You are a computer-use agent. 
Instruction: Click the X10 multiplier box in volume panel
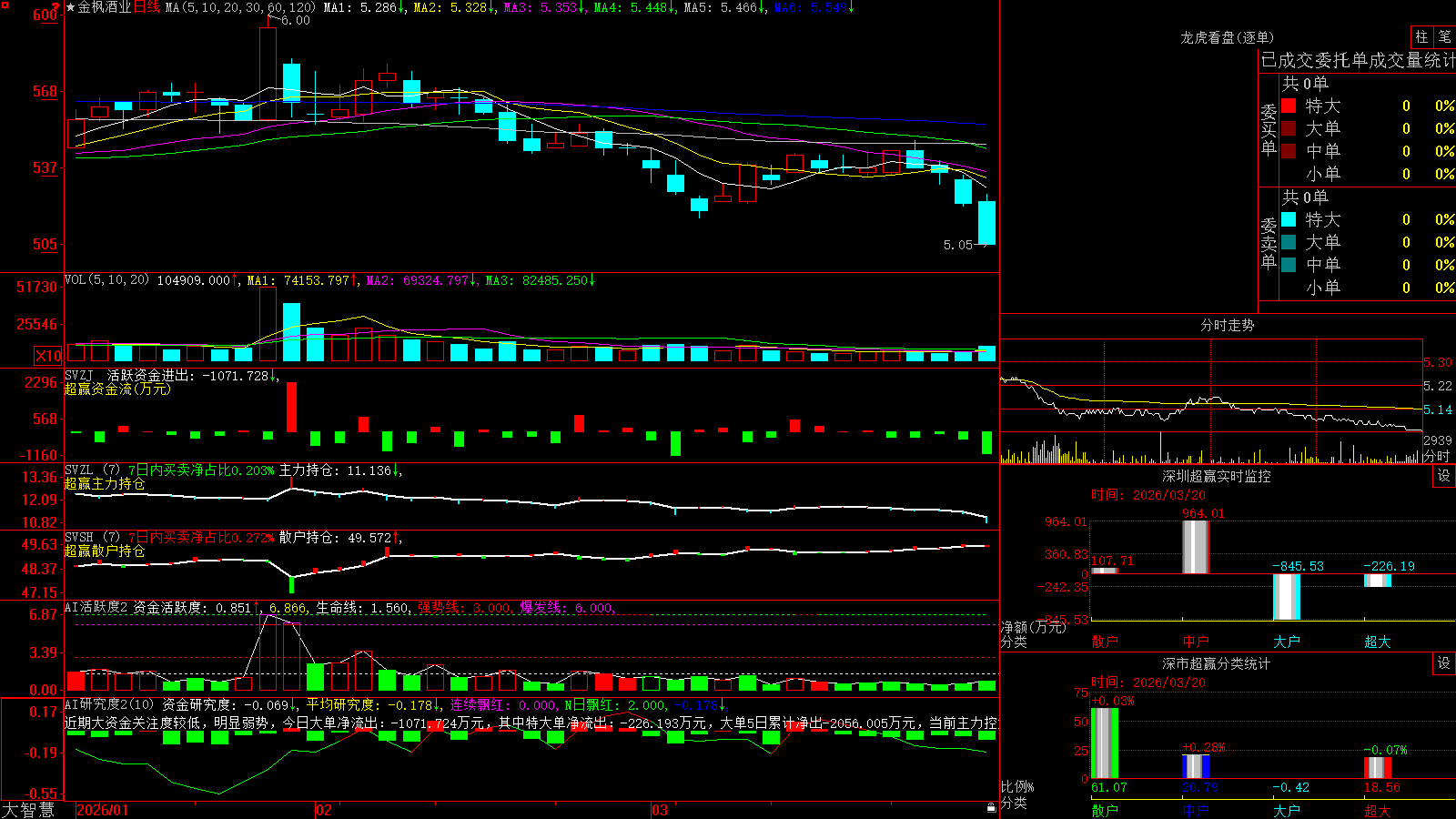(48, 356)
